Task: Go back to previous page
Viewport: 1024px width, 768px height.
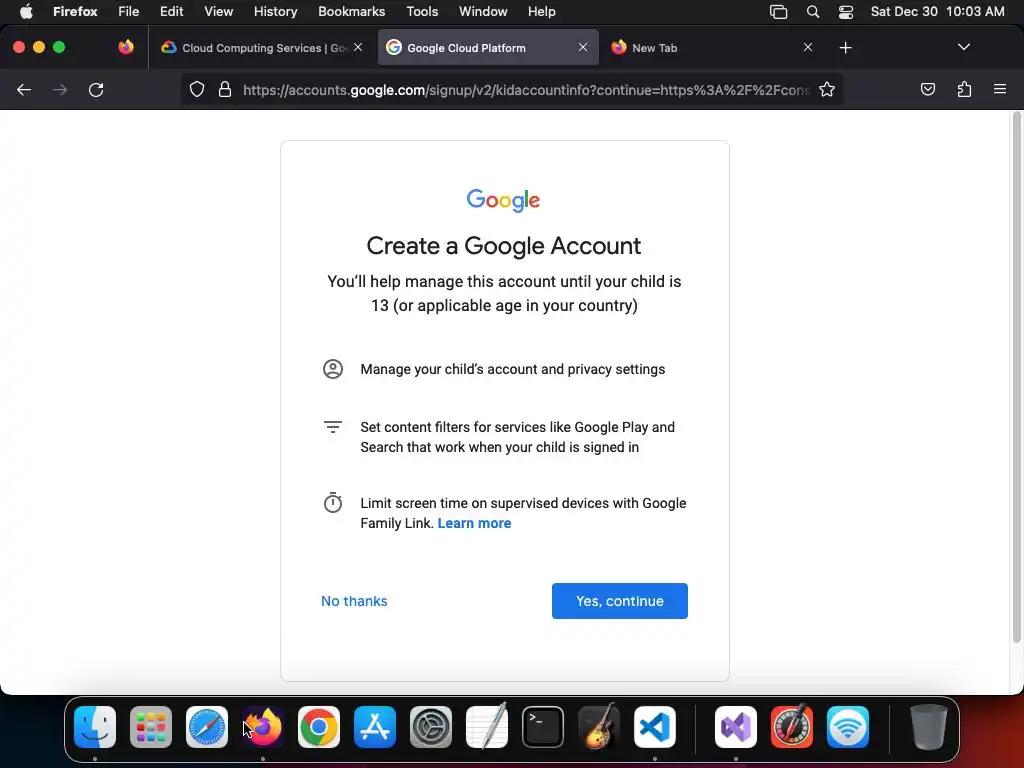Action: point(24,89)
